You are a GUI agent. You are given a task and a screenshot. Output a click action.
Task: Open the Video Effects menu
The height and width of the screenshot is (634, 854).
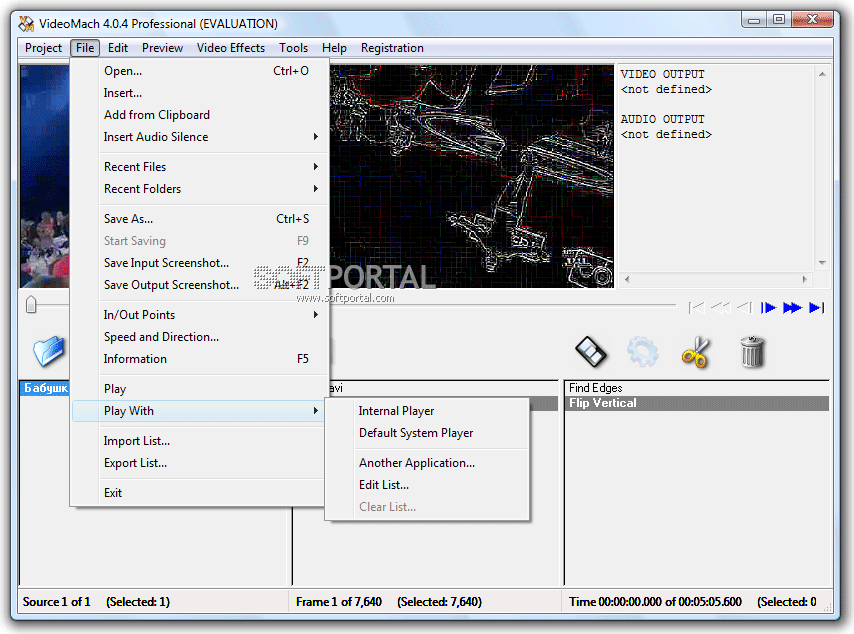(231, 48)
